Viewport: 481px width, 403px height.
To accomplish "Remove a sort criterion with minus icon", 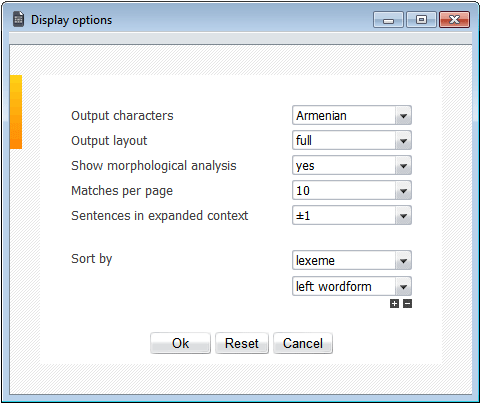I will [x=407, y=304].
